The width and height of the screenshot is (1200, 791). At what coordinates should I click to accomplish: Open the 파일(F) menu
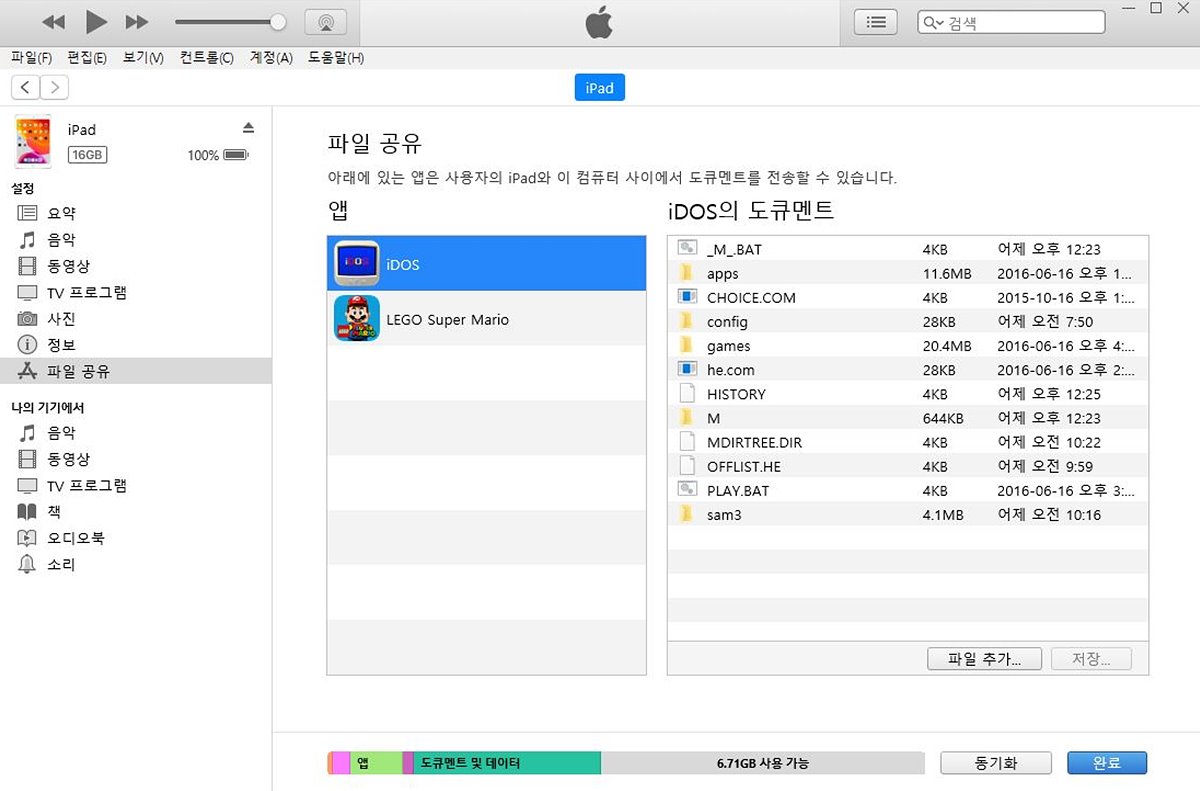click(x=31, y=58)
